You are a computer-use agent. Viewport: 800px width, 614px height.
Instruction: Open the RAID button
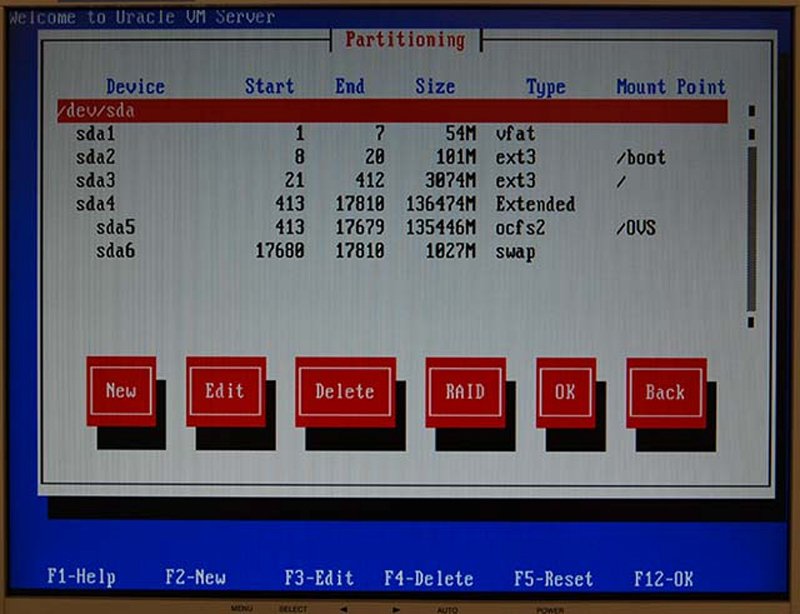coord(465,392)
